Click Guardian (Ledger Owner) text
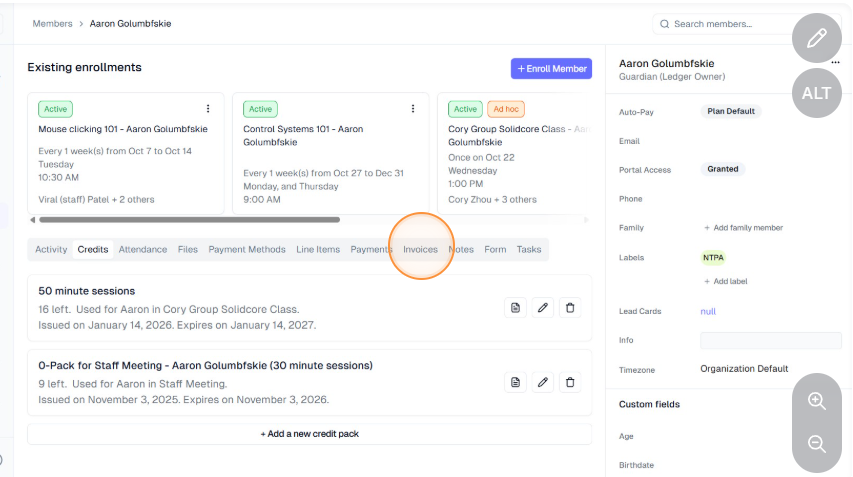853x477 pixels. coord(672,77)
